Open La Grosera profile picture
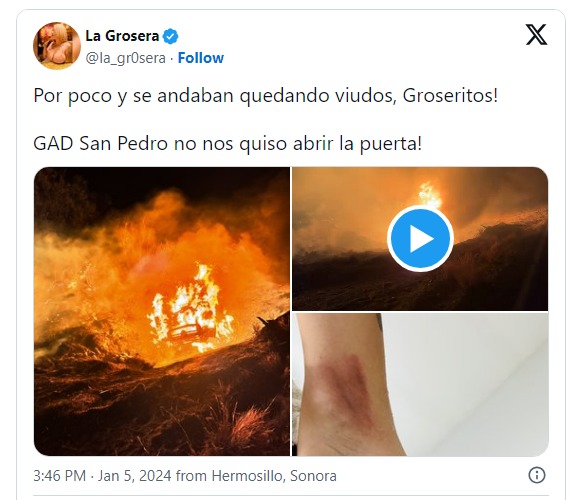The width and height of the screenshot is (570, 500). [x=57, y=46]
